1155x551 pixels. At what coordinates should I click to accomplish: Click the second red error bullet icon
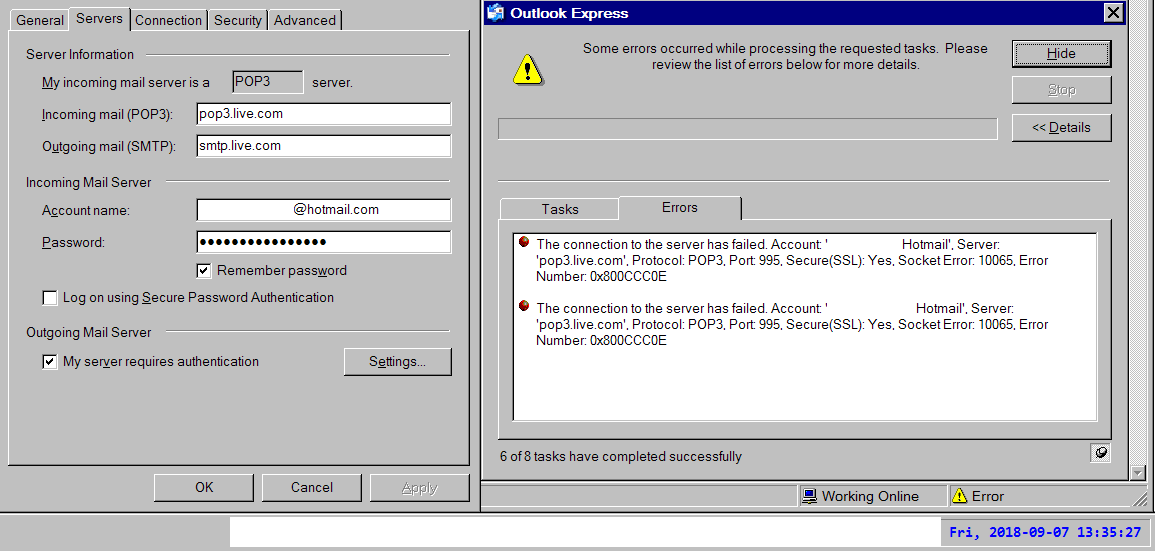[523, 307]
